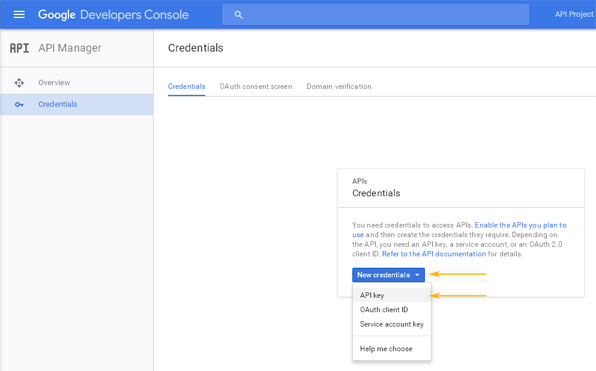
Task: Follow the 'Enable the APIs you plan to use' link
Action: click(520, 225)
